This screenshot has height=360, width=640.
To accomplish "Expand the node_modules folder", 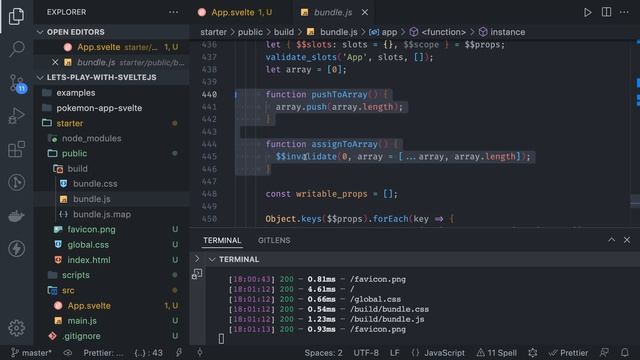I will [x=91, y=138].
